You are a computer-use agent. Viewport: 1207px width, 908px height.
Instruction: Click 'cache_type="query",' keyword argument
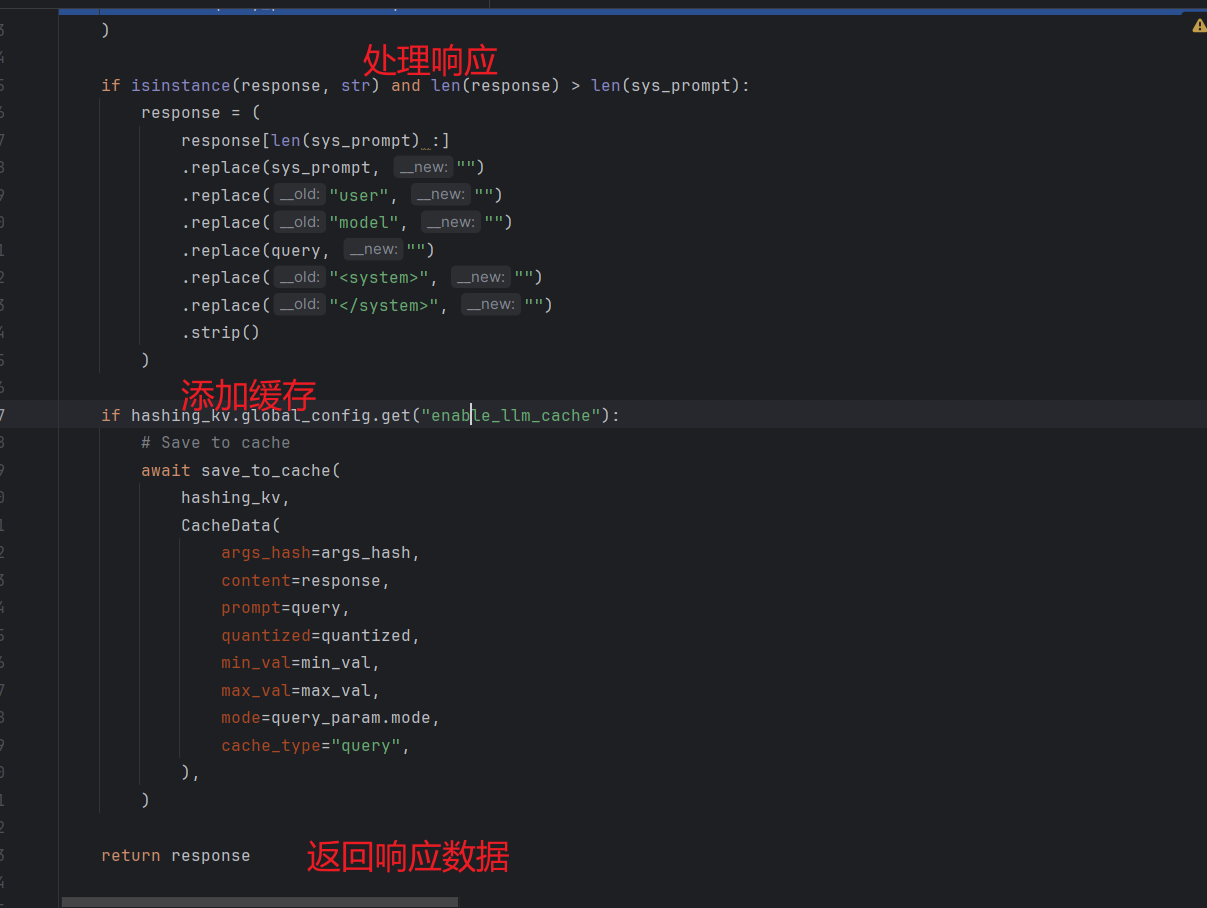click(x=316, y=746)
